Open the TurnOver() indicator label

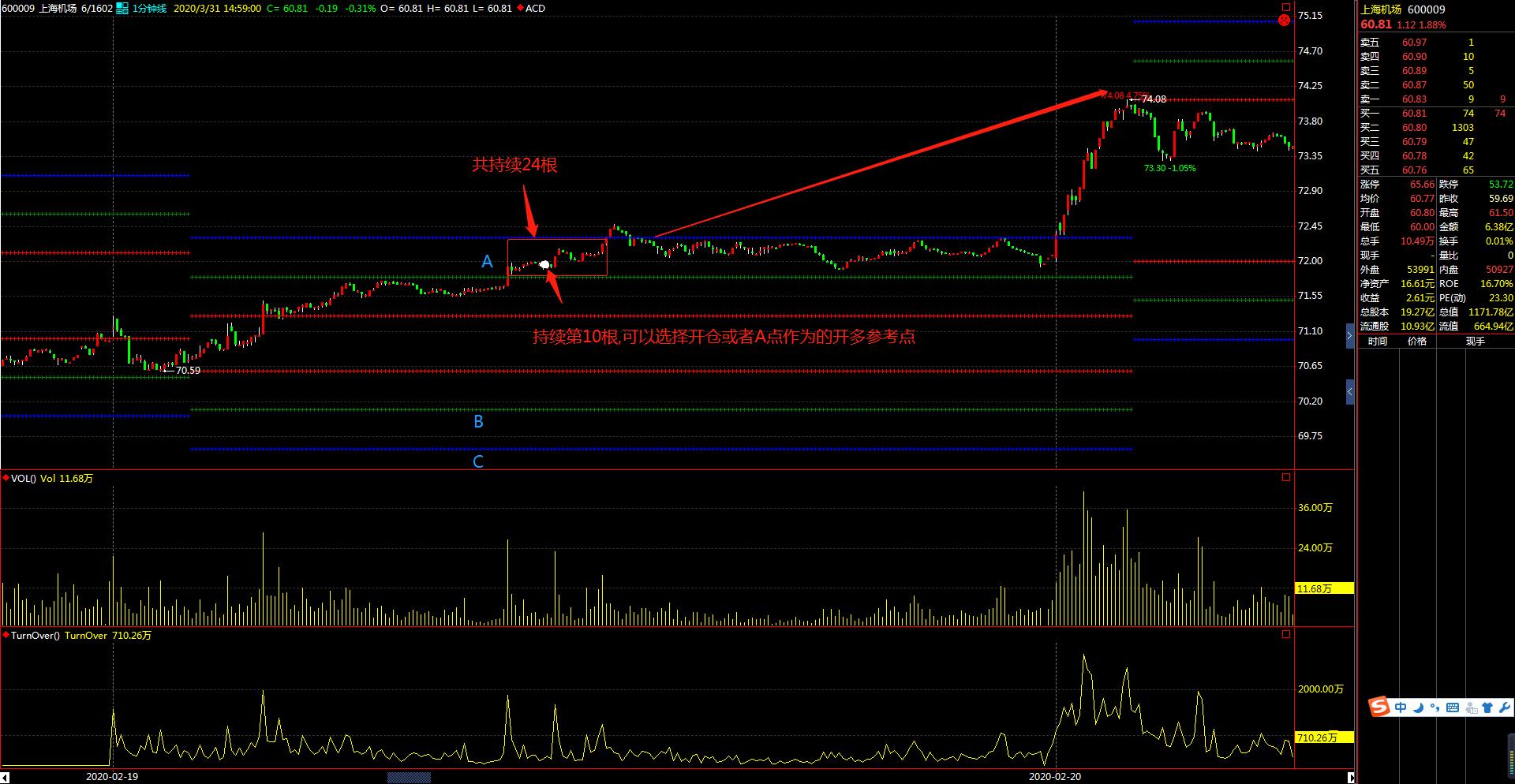pyautogui.click(x=35, y=636)
